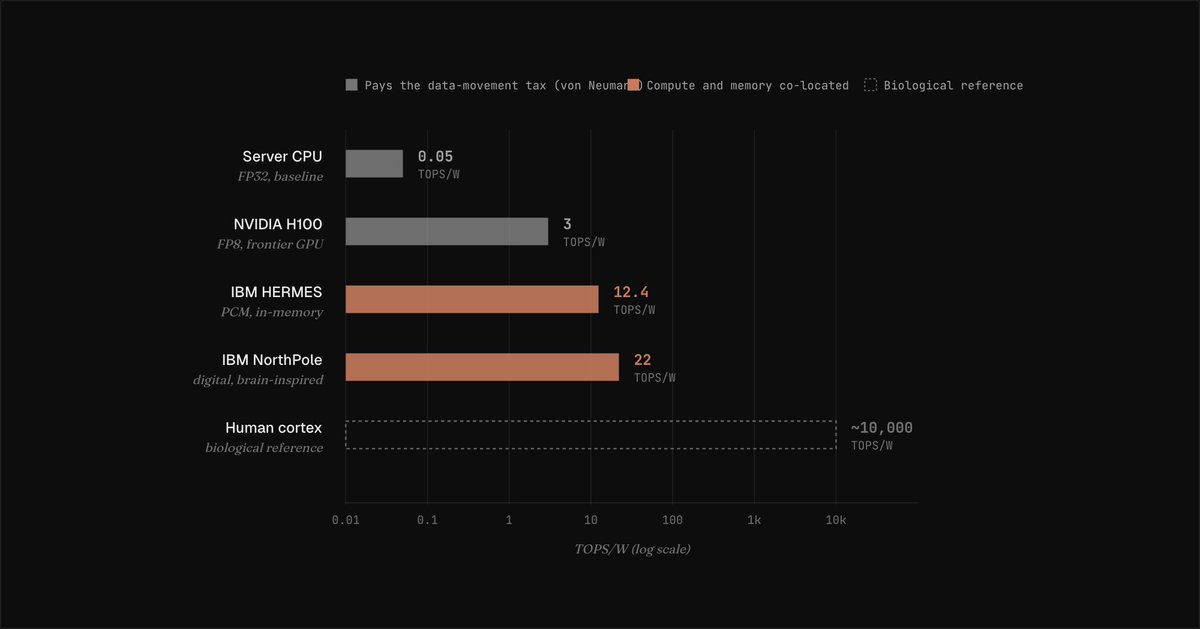Screen dimensions: 1200x629
Task: Click TOPS/W unit under the 0.05 value
Action: (439, 174)
